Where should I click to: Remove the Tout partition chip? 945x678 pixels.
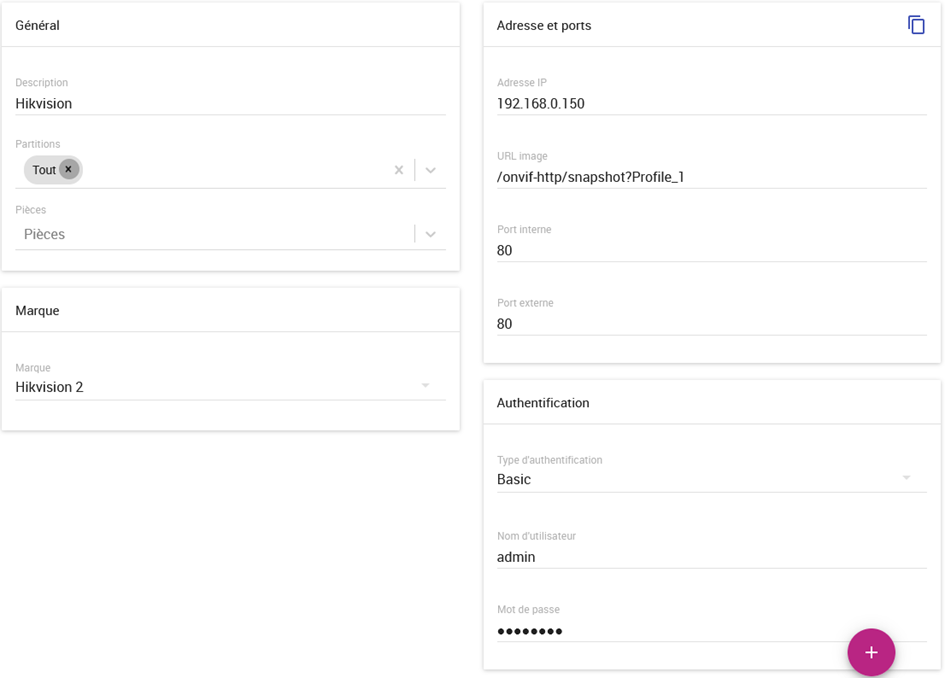click(x=69, y=169)
